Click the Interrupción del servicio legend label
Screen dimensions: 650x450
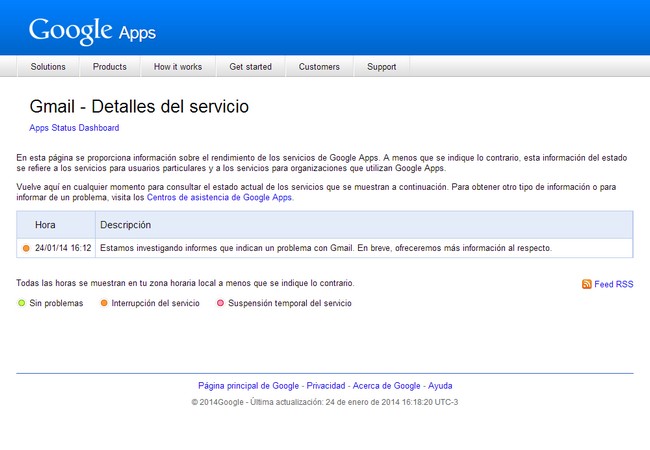coord(155,303)
